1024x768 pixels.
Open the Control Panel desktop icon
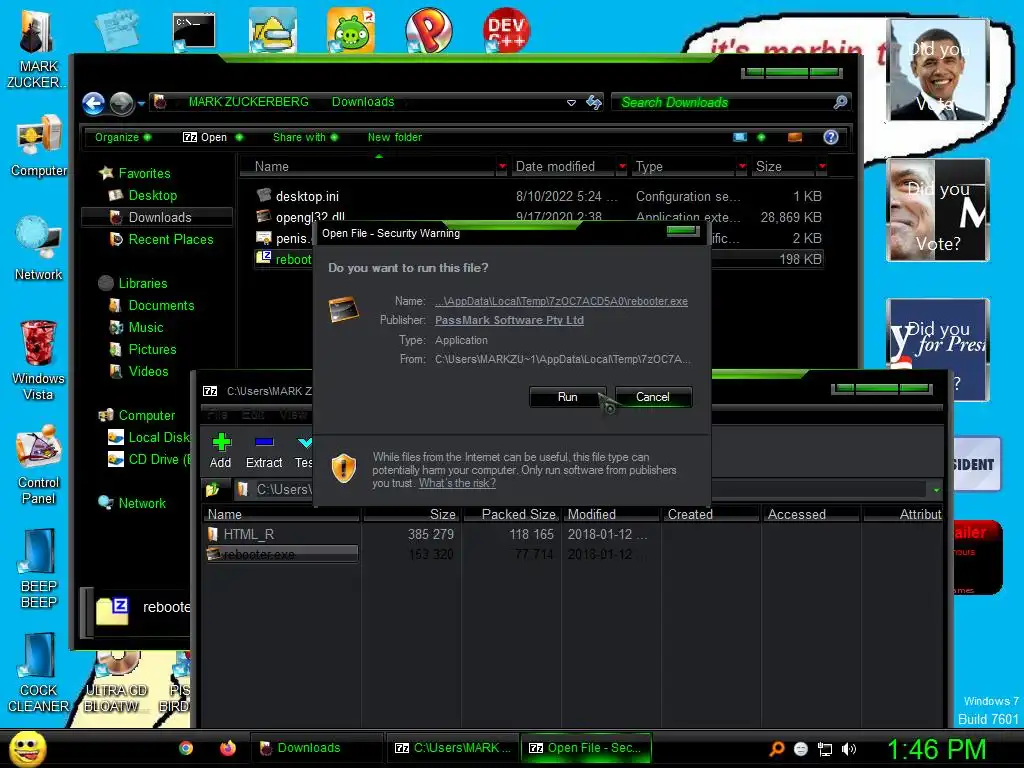pos(39,464)
